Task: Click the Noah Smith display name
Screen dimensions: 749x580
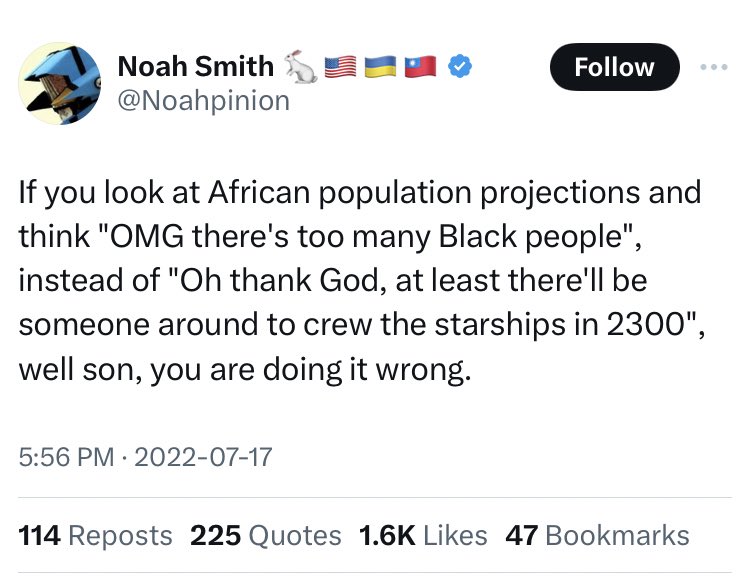Action: [195, 66]
